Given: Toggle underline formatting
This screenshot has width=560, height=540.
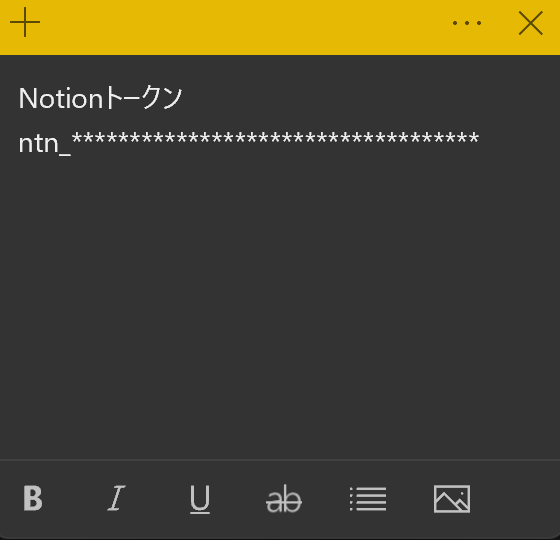Looking at the screenshot, I should coord(200,499).
